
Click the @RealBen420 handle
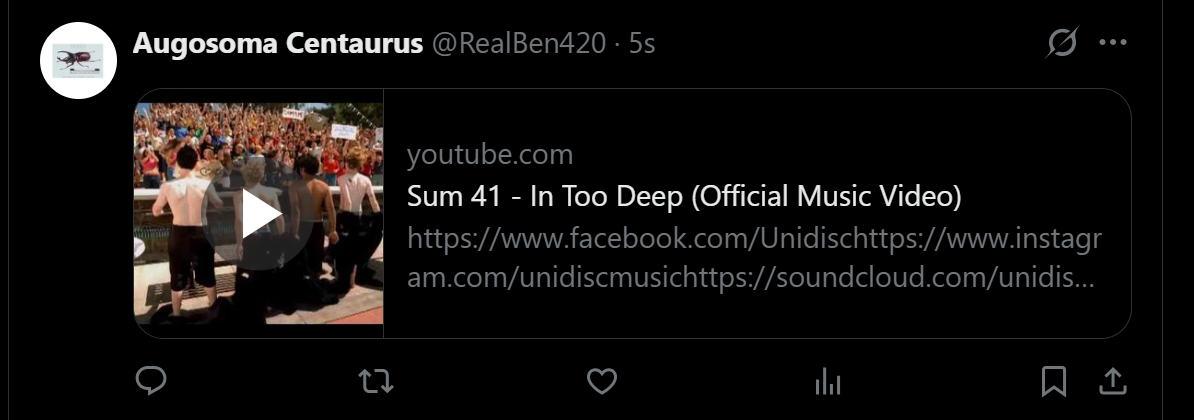518,44
